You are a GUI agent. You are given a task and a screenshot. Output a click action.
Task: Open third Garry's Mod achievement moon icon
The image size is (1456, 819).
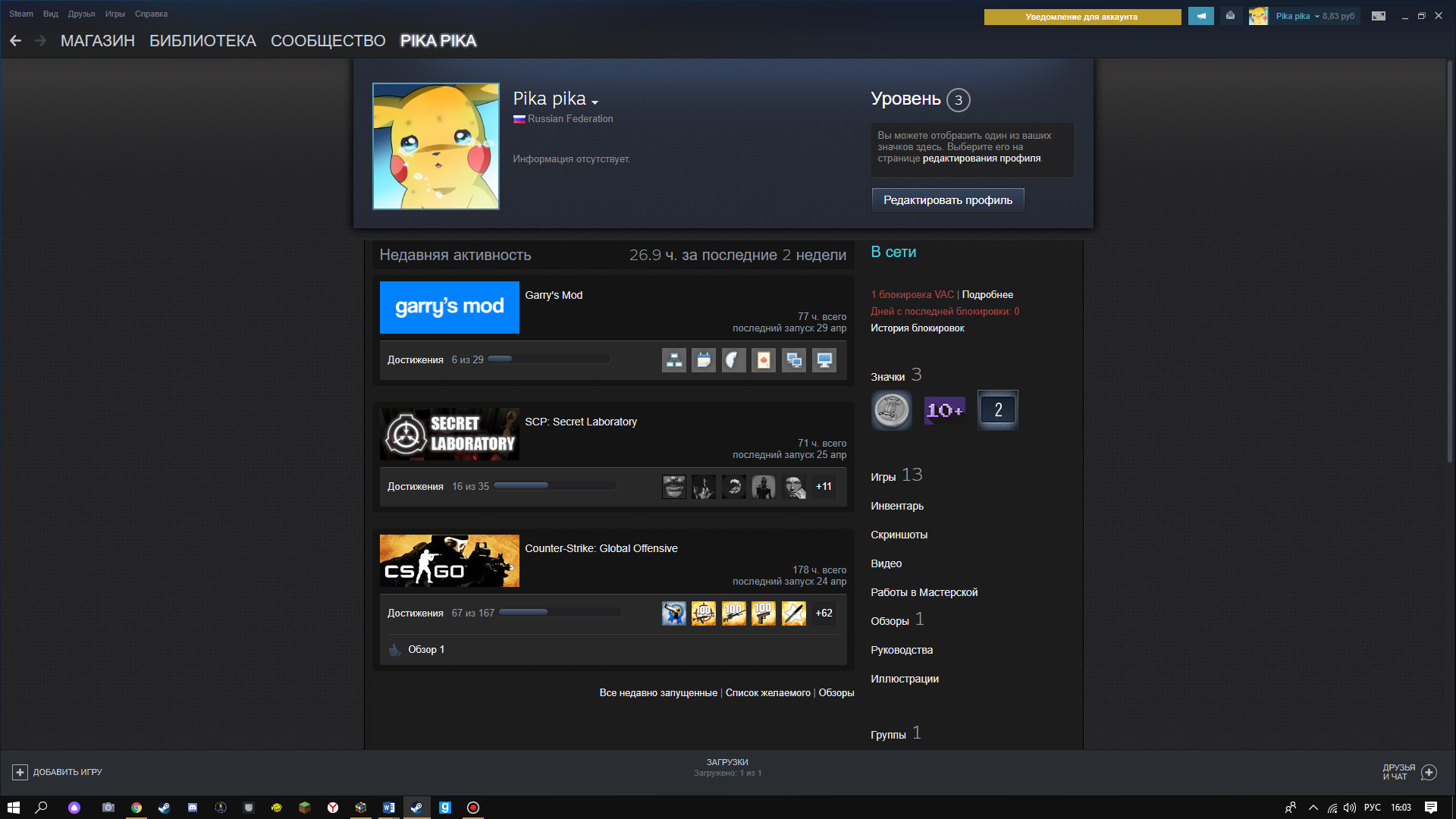pyautogui.click(x=733, y=360)
